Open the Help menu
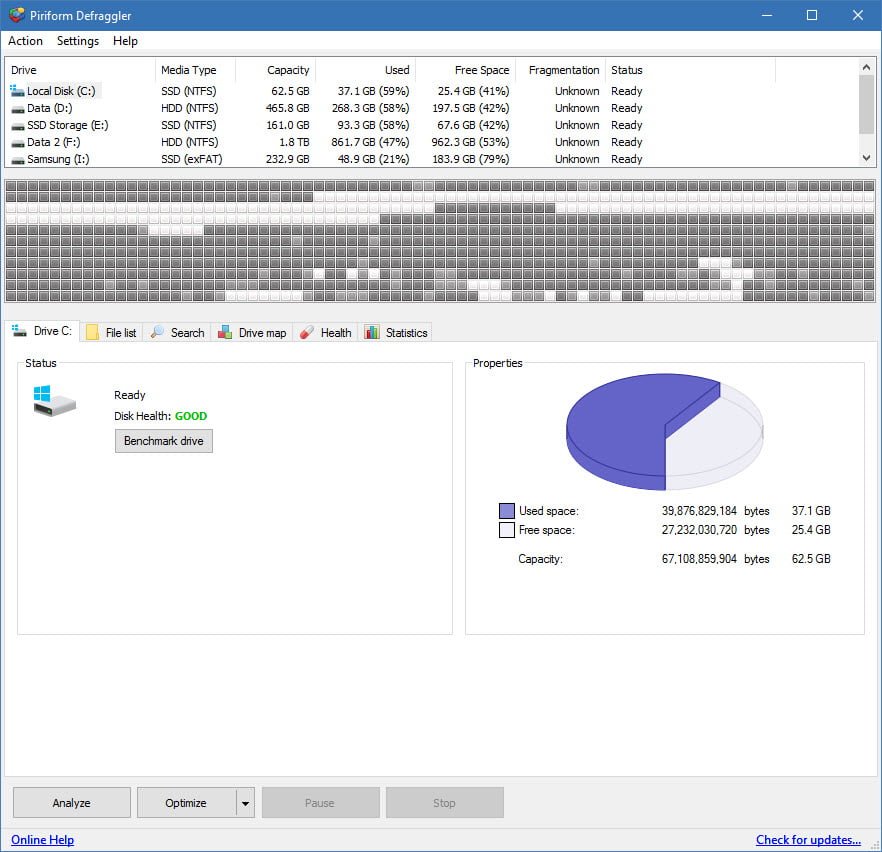Image resolution: width=882 pixels, height=852 pixels. (125, 41)
